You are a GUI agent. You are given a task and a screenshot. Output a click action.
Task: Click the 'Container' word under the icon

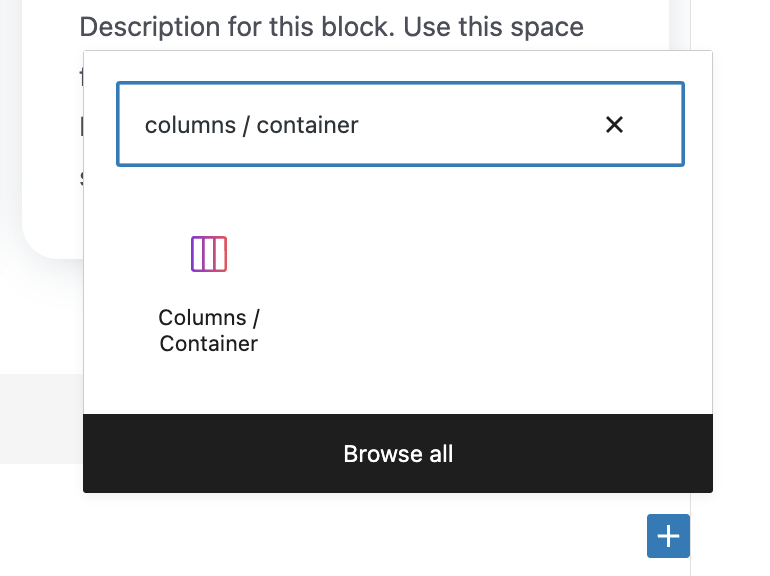(209, 343)
